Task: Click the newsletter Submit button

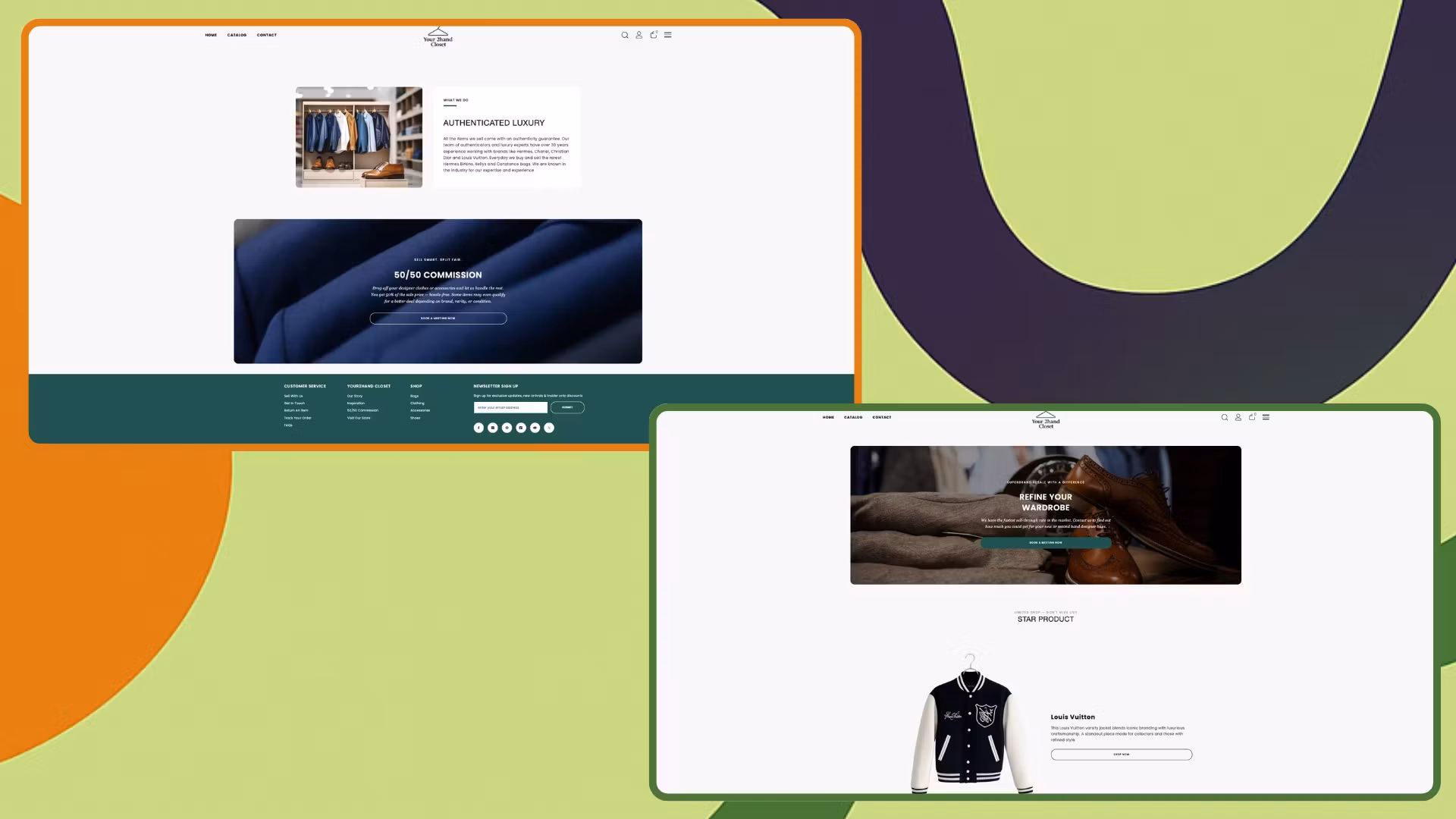Action: 567,407
